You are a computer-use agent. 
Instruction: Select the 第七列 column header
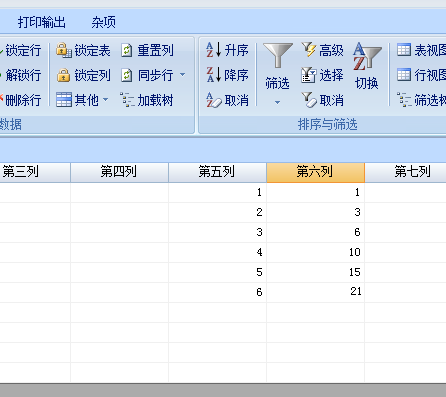coord(405,172)
